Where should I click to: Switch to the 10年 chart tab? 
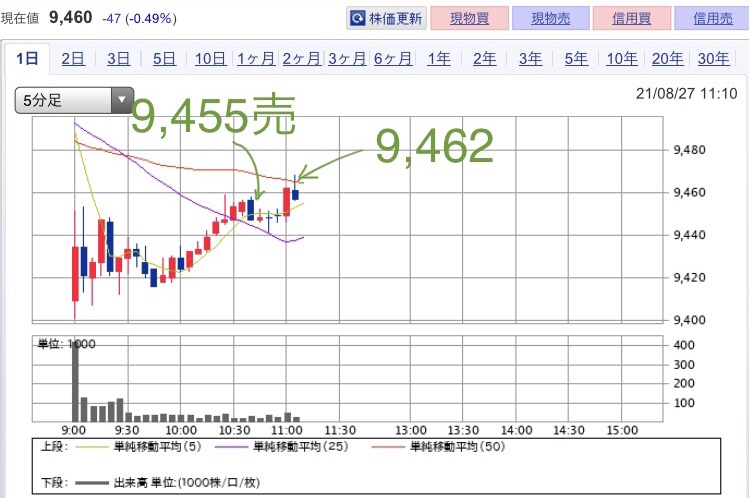[x=621, y=59]
